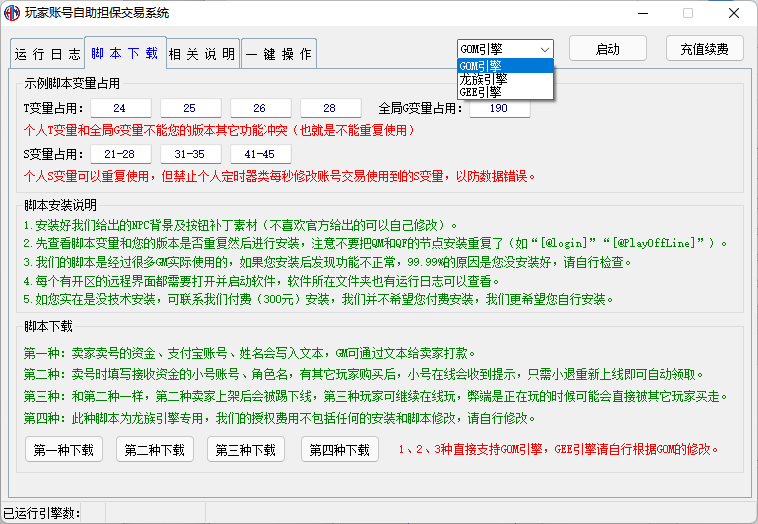This screenshot has height=524, width=758.
Task: Click instruction line 4 about 远程界面
Action: click(x=261, y=281)
